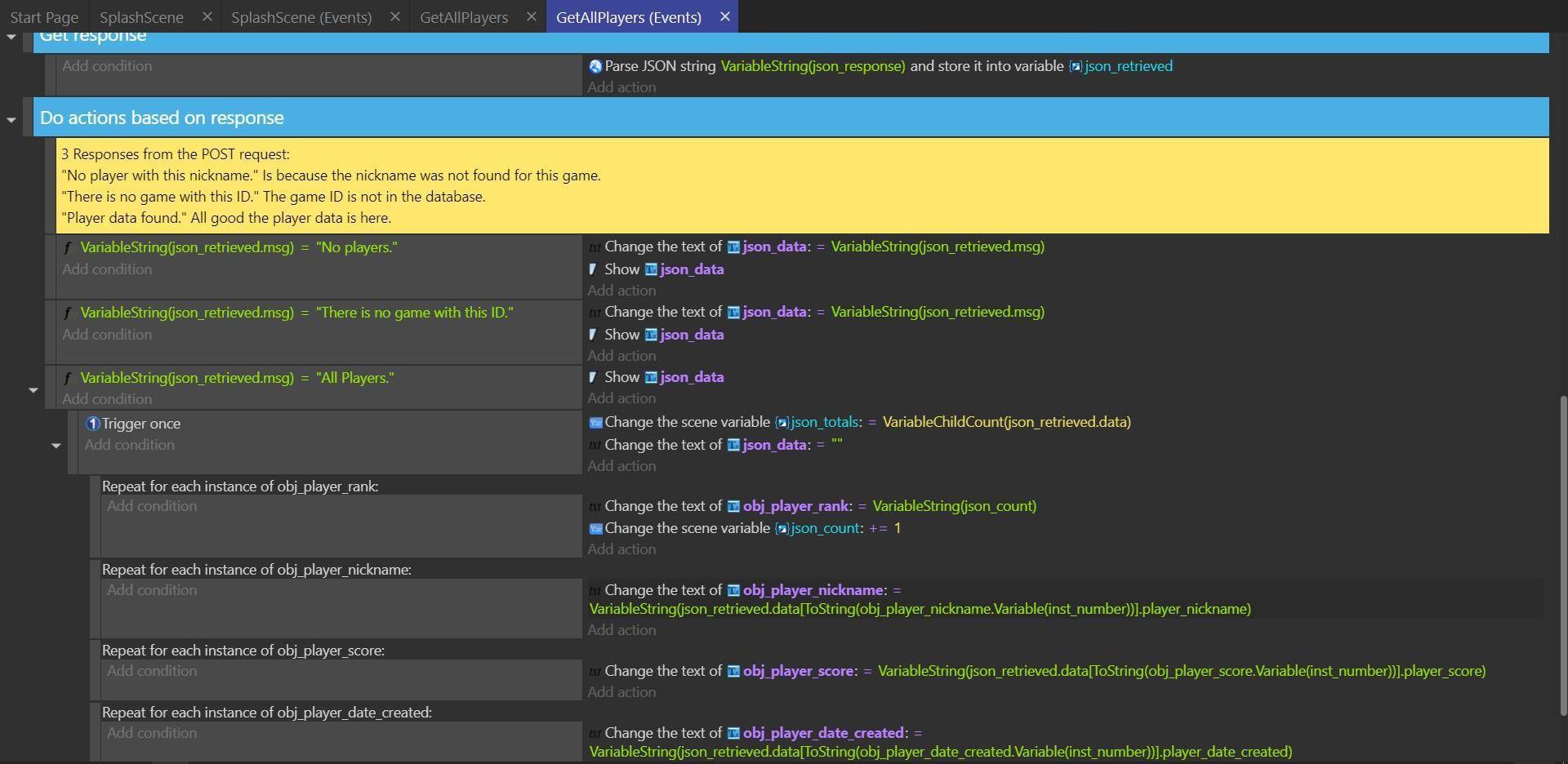Select the "Repeat for each instance of obj_player_score" event
This screenshot has height=764, width=1568.
coord(243,651)
